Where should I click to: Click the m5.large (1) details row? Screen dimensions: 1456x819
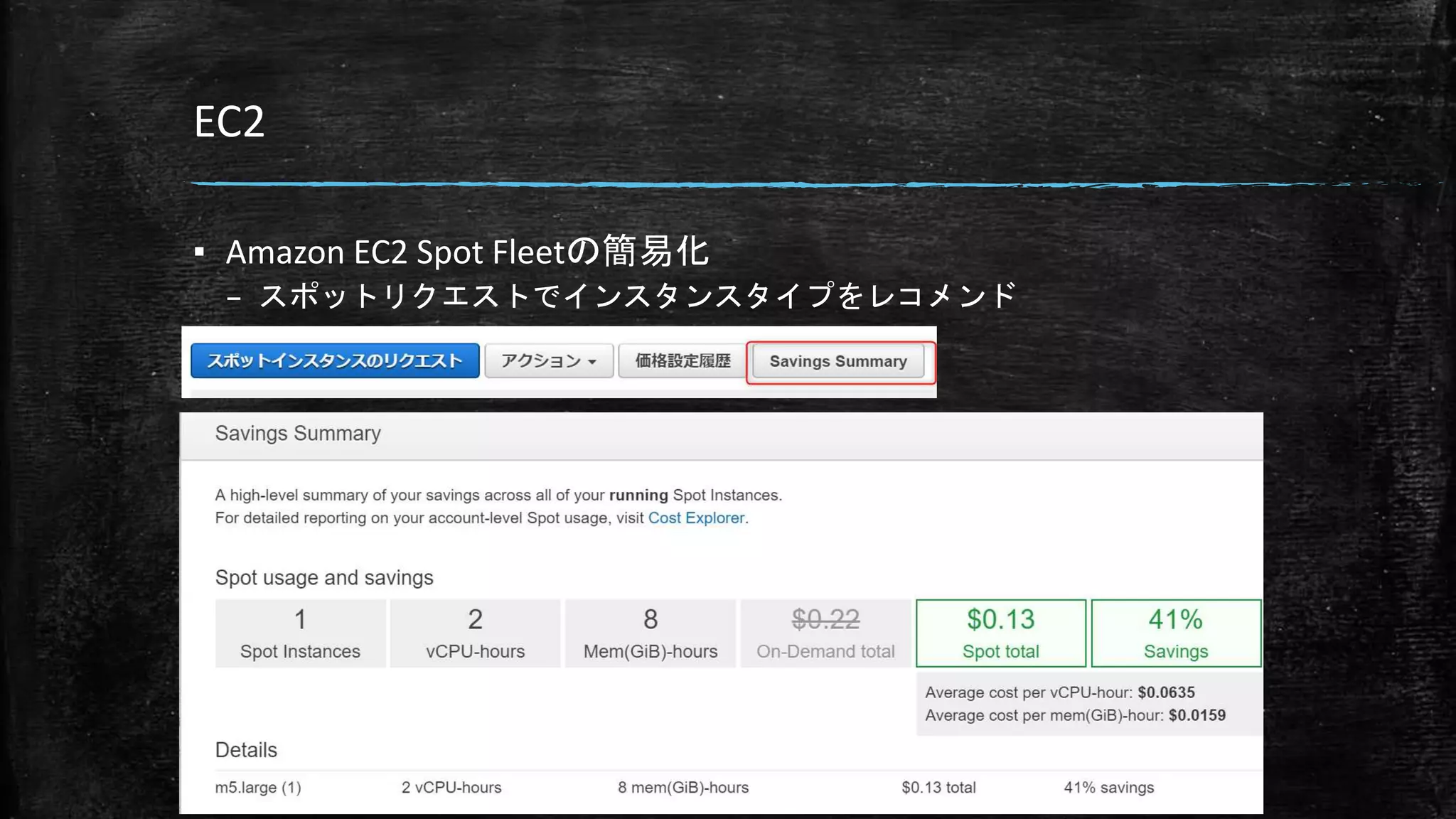738,788
